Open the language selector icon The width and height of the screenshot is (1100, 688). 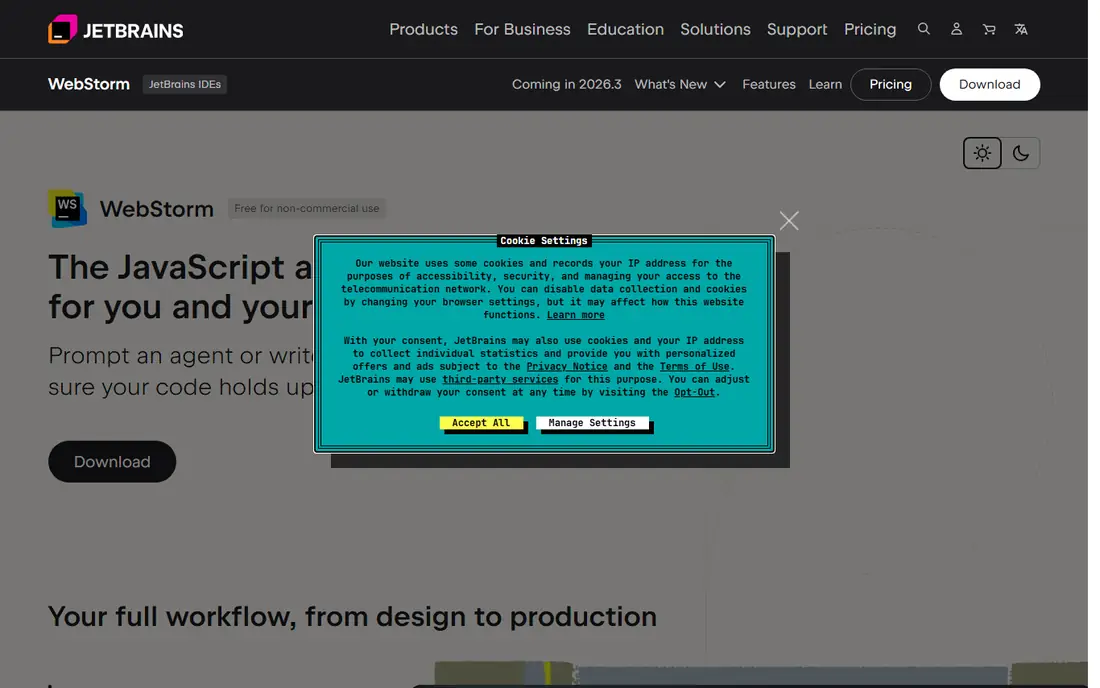(x=1021, y=29)
